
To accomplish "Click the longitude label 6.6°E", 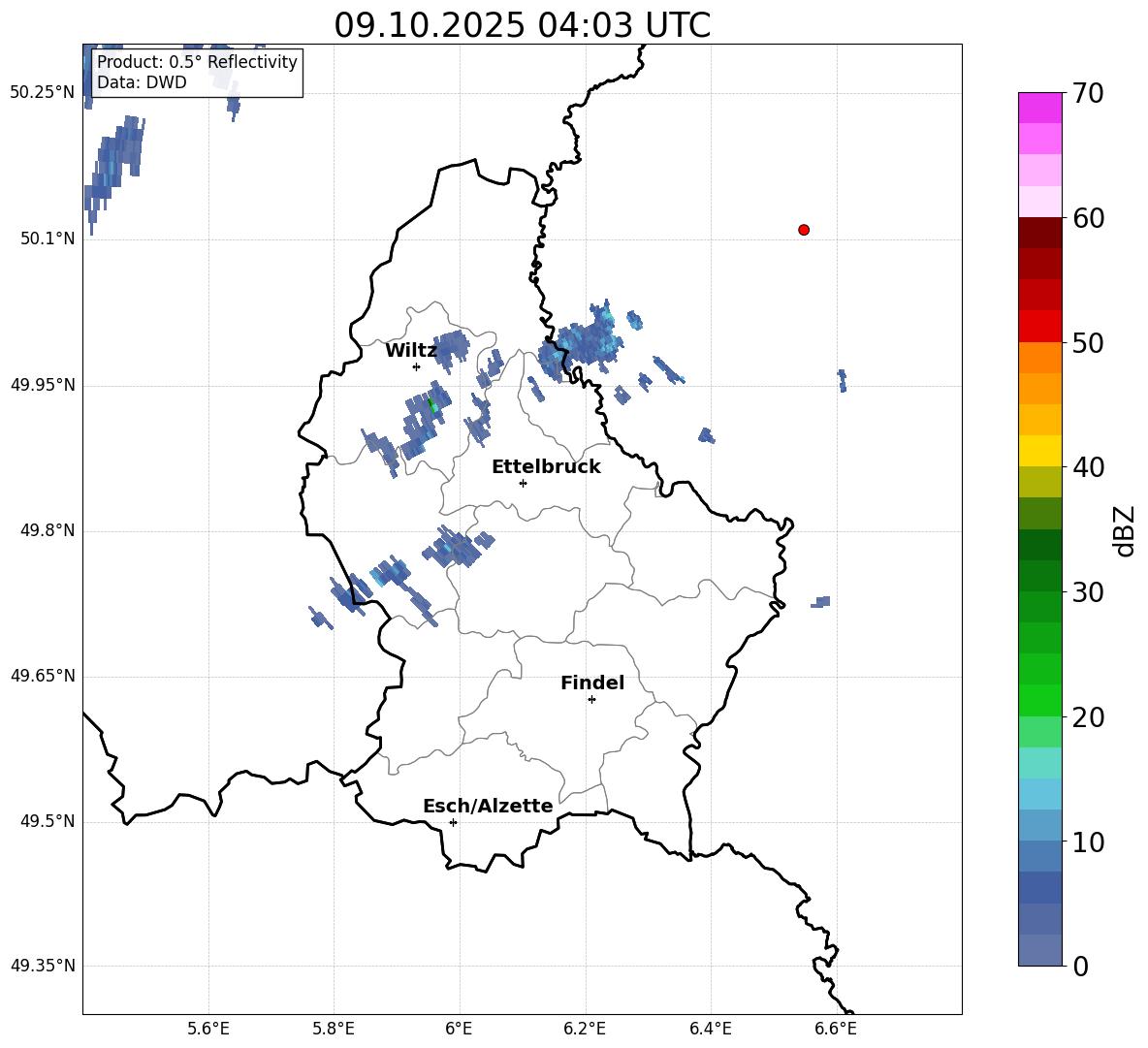I will [x=836, y=1029].
